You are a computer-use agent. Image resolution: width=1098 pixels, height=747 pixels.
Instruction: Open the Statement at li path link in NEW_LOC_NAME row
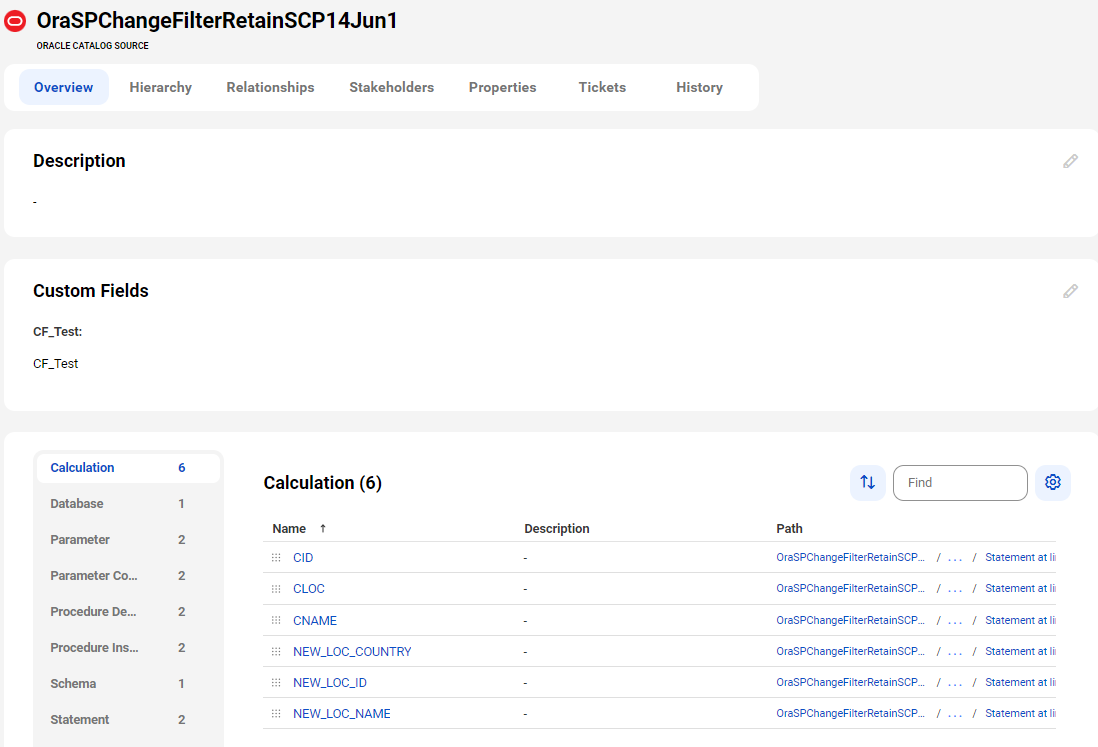(1020, 713)
